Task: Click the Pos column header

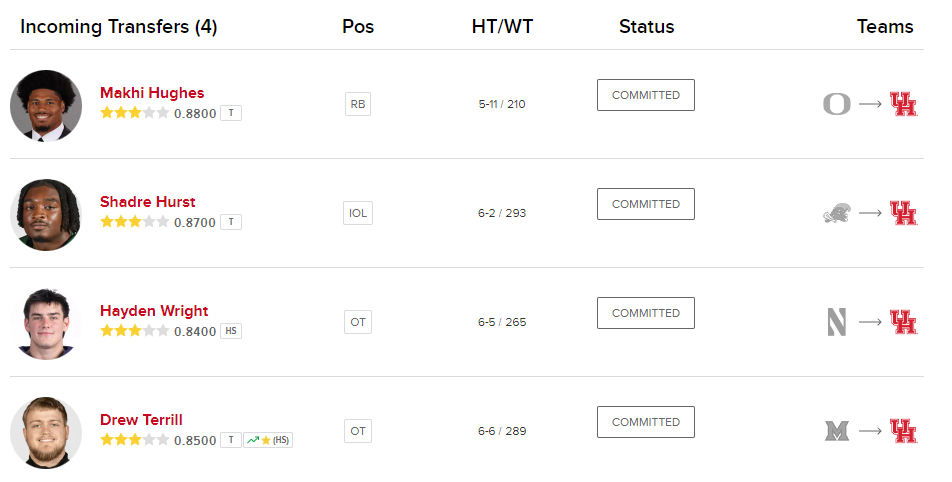Action: coord(358,27)
